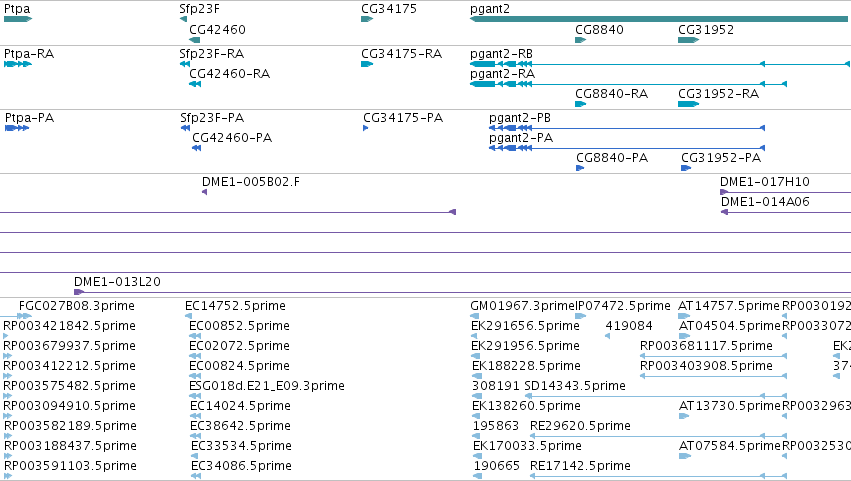Select the EK291656.5prime EST label

point(525,326)
